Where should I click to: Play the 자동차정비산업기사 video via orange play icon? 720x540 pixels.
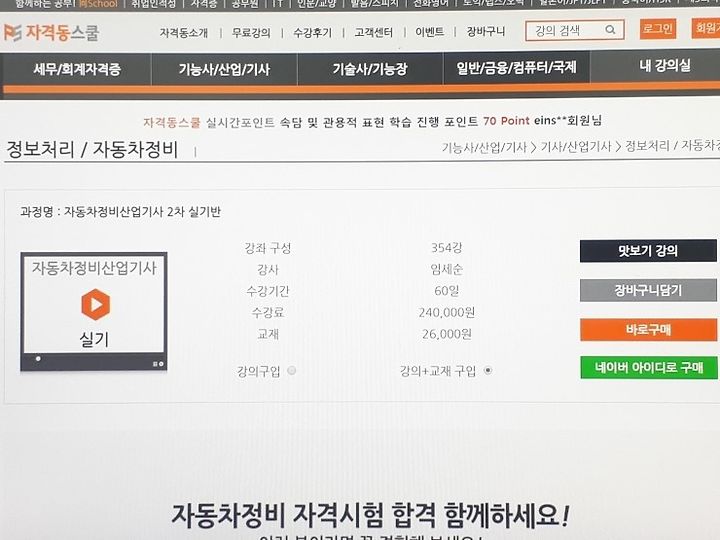click(96, 304)
